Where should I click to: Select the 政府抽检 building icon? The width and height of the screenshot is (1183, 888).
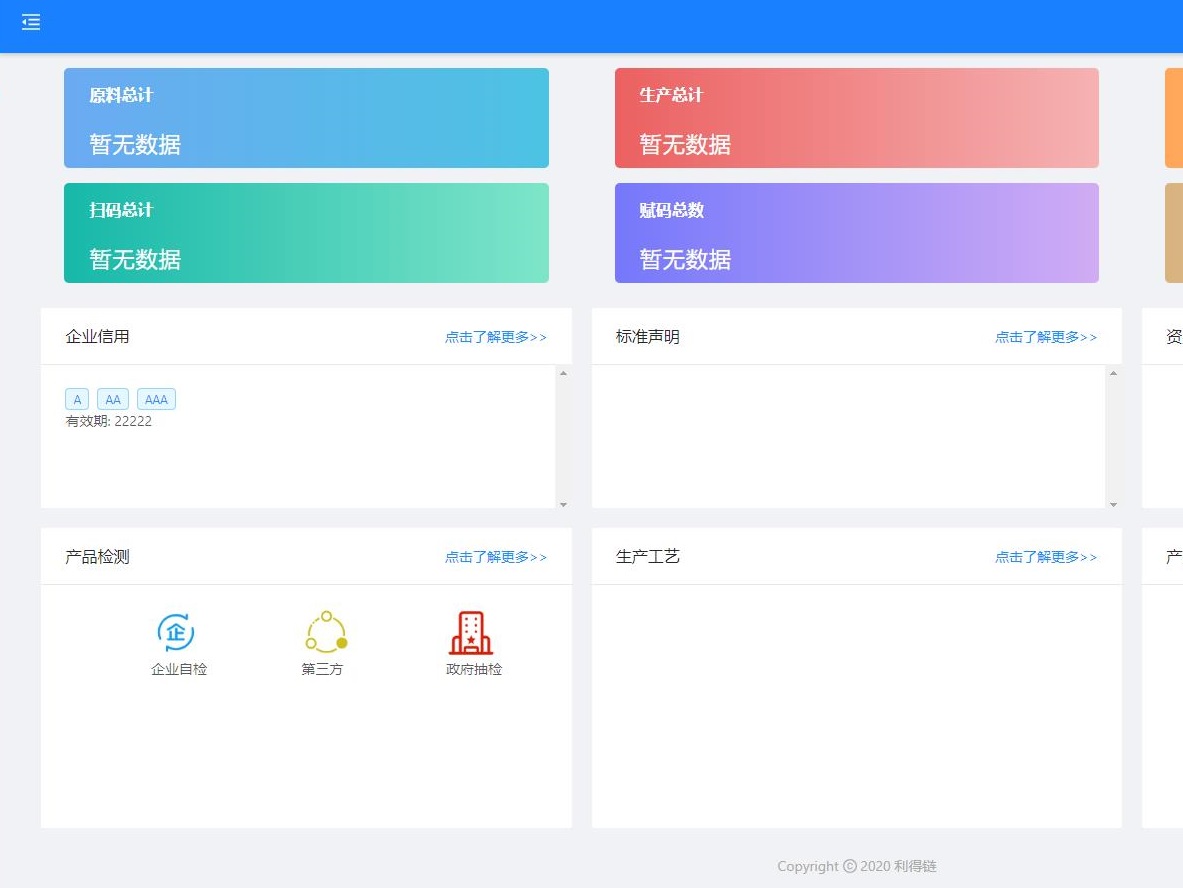tap(471, 632)
